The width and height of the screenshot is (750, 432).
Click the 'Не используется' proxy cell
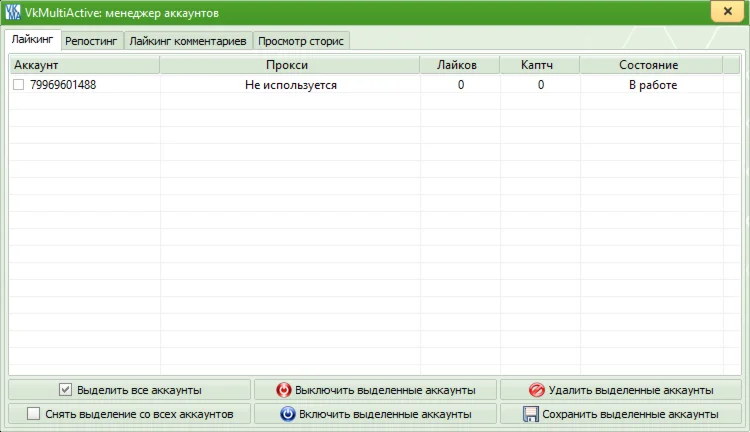[x=291, y=85]
